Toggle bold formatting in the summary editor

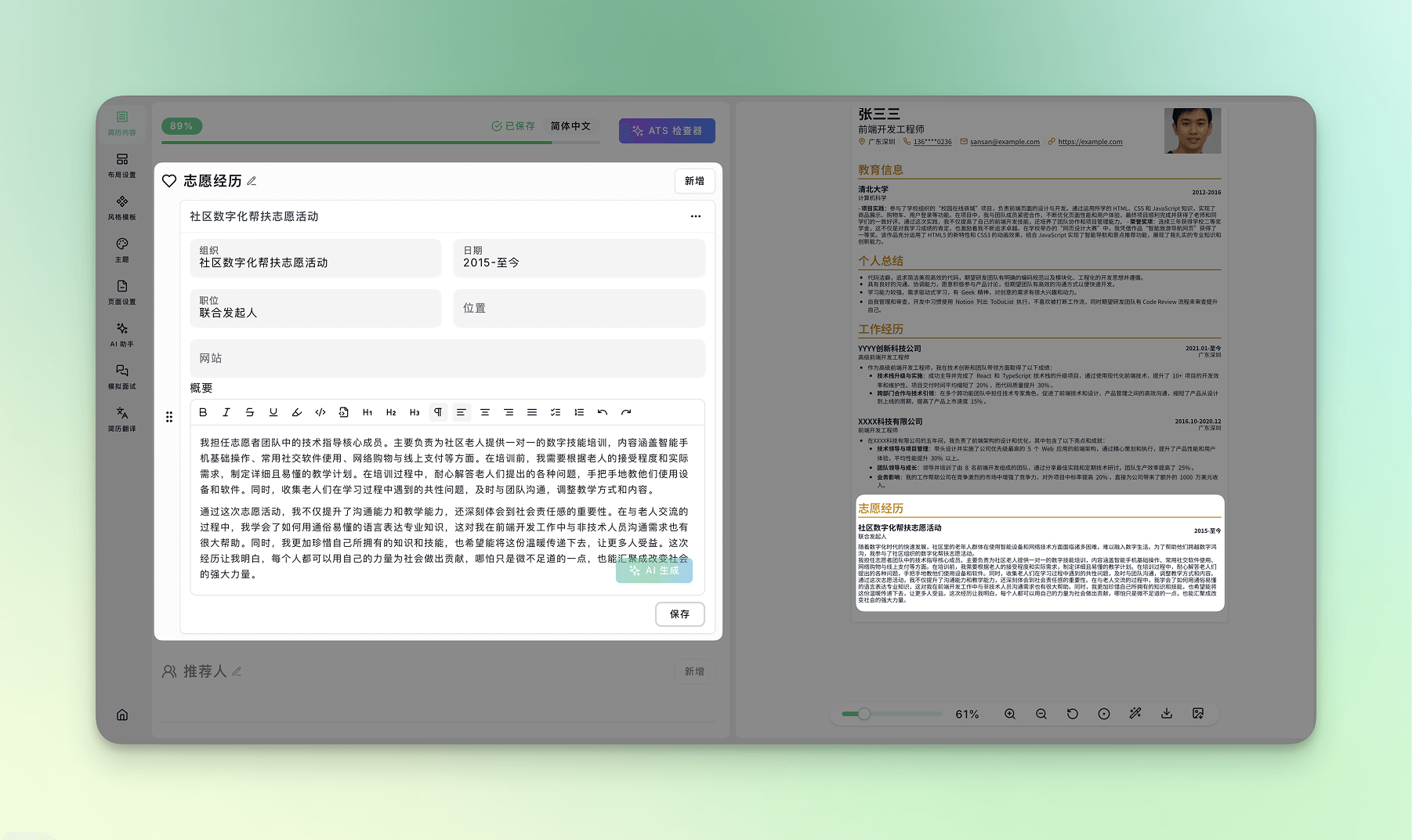pyautogui.click(x=203, y=412)
